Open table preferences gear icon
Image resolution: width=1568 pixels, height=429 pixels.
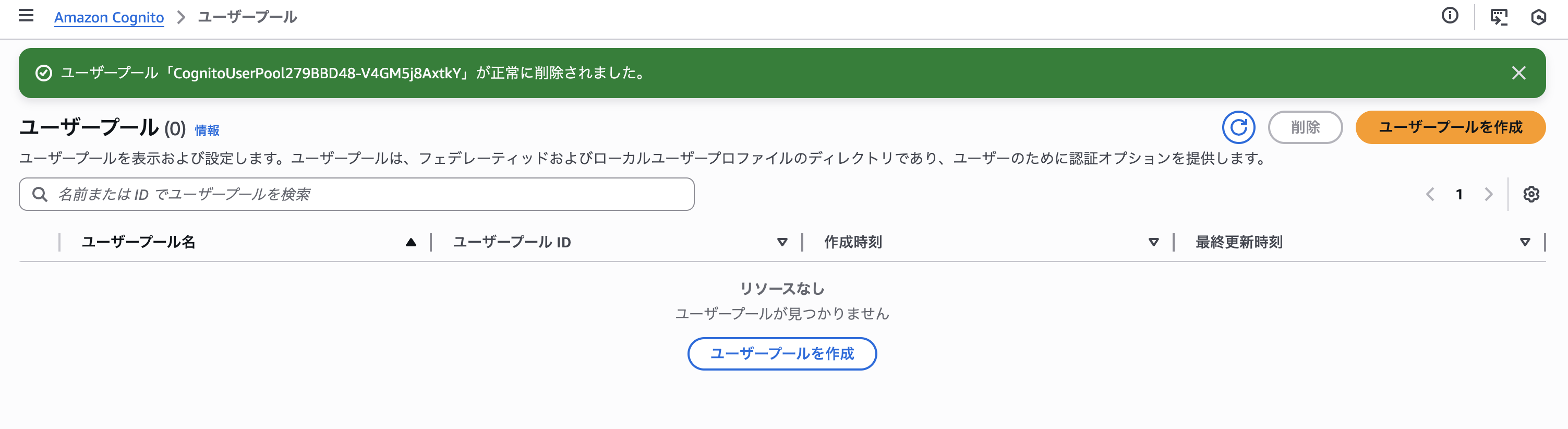[1531, 194]
